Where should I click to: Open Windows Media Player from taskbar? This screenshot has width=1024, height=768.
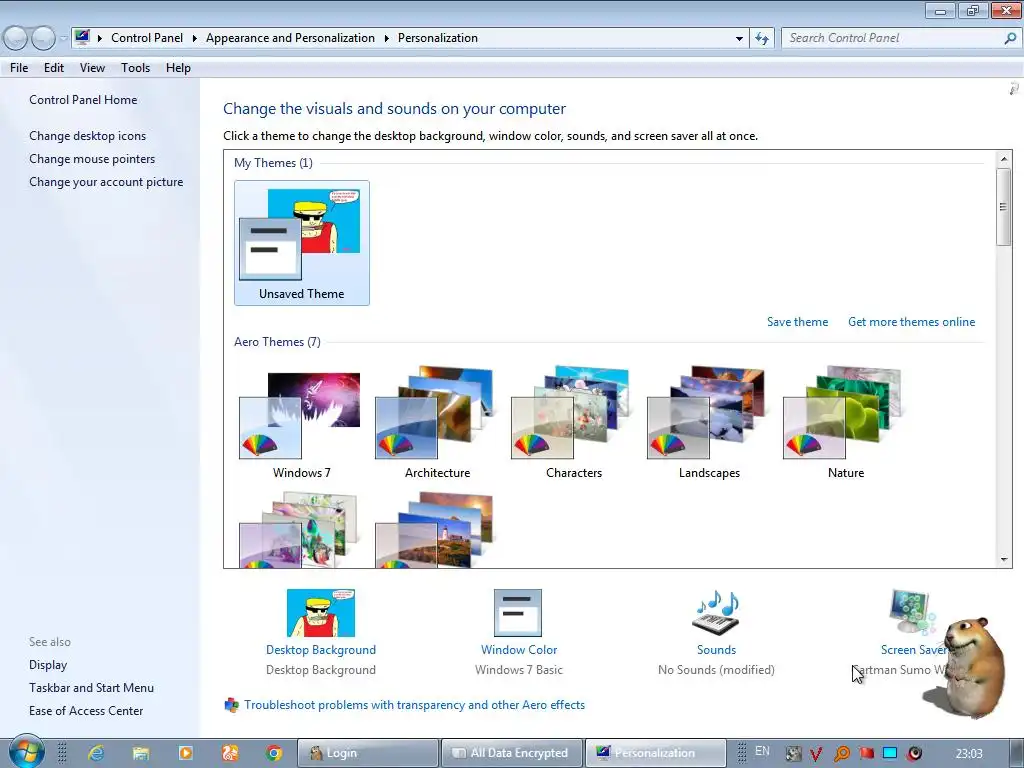tap(185, 753)
